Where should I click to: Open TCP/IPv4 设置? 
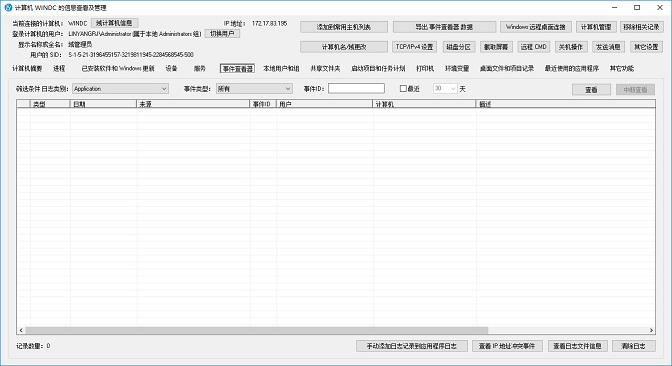(x=414, y=47)
